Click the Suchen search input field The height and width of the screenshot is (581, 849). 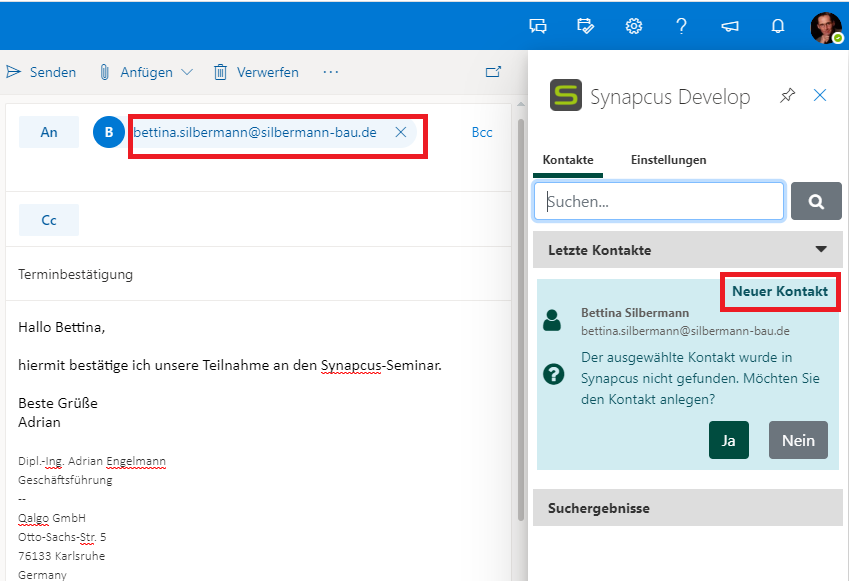click(x=659, y=201)
